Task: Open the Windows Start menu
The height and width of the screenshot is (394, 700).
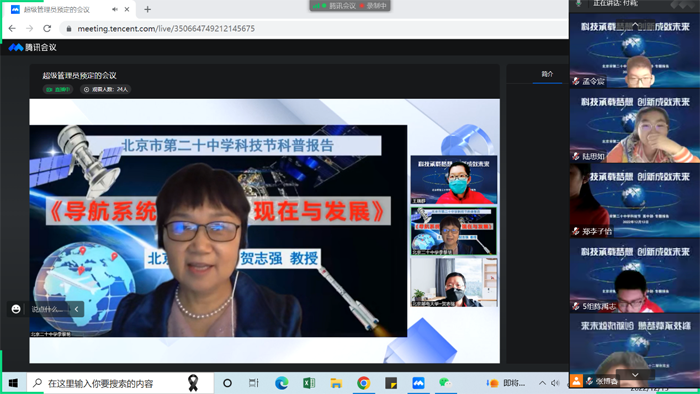Action: 13,383
